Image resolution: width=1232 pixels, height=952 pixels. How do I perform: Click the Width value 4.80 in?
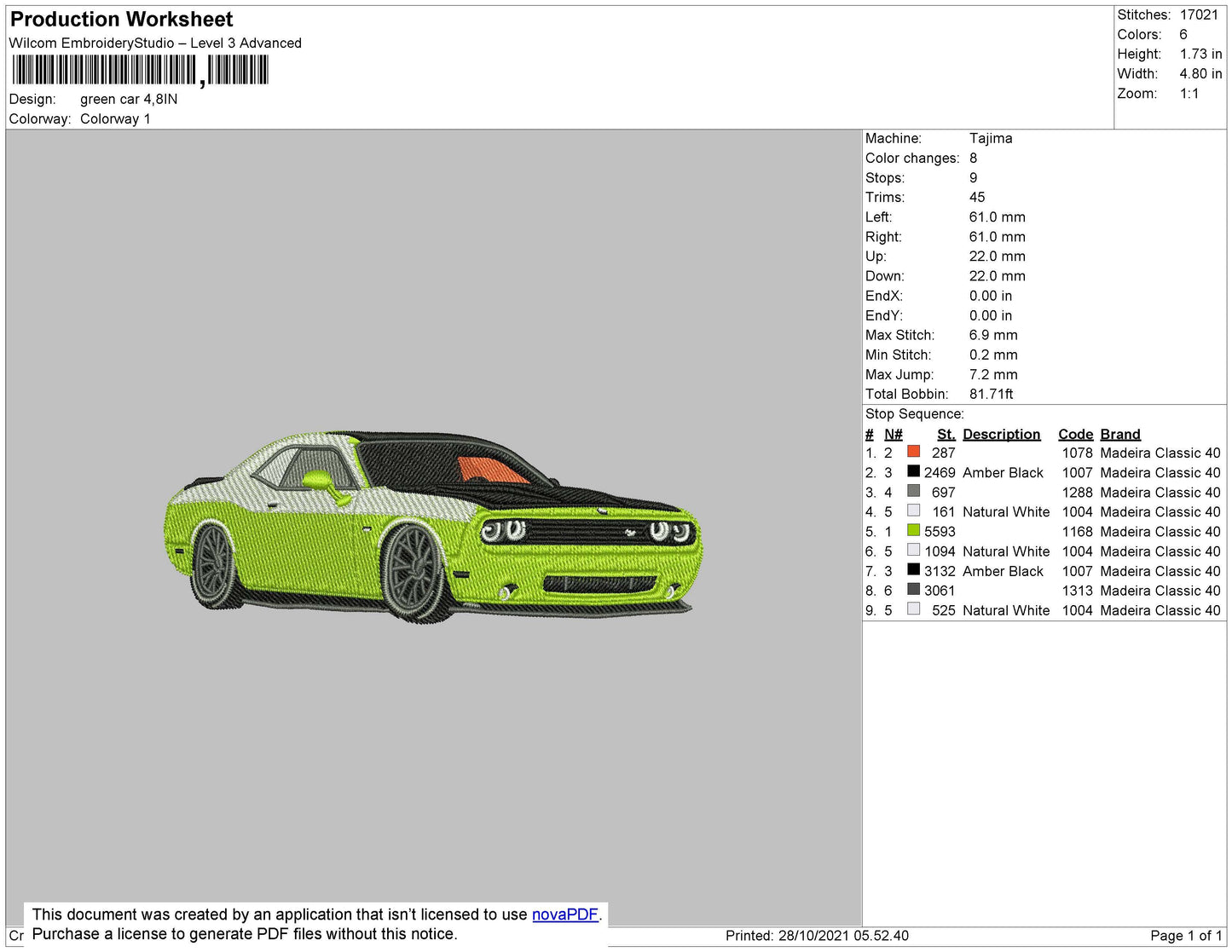1200,73
